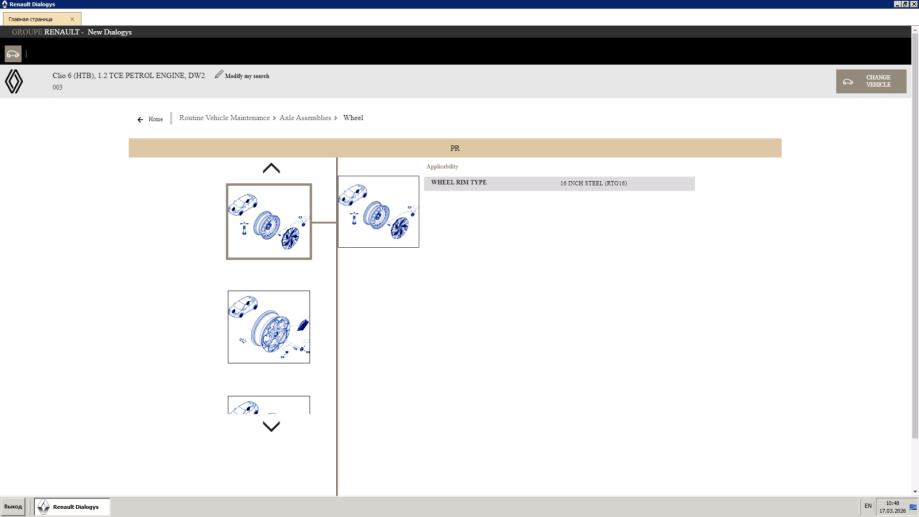
Task: Select the alloy wheel thumbnail
Action: click(269, 326)
